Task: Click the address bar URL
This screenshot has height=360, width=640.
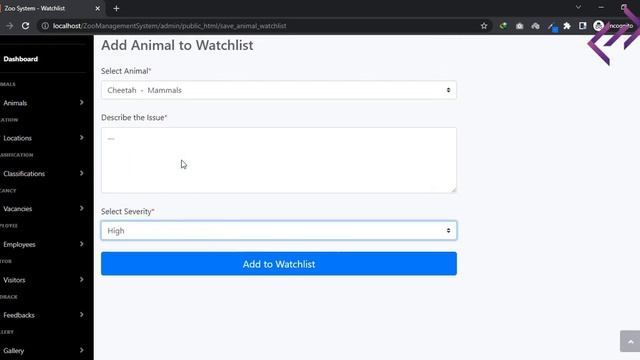Action: [169, 26]
